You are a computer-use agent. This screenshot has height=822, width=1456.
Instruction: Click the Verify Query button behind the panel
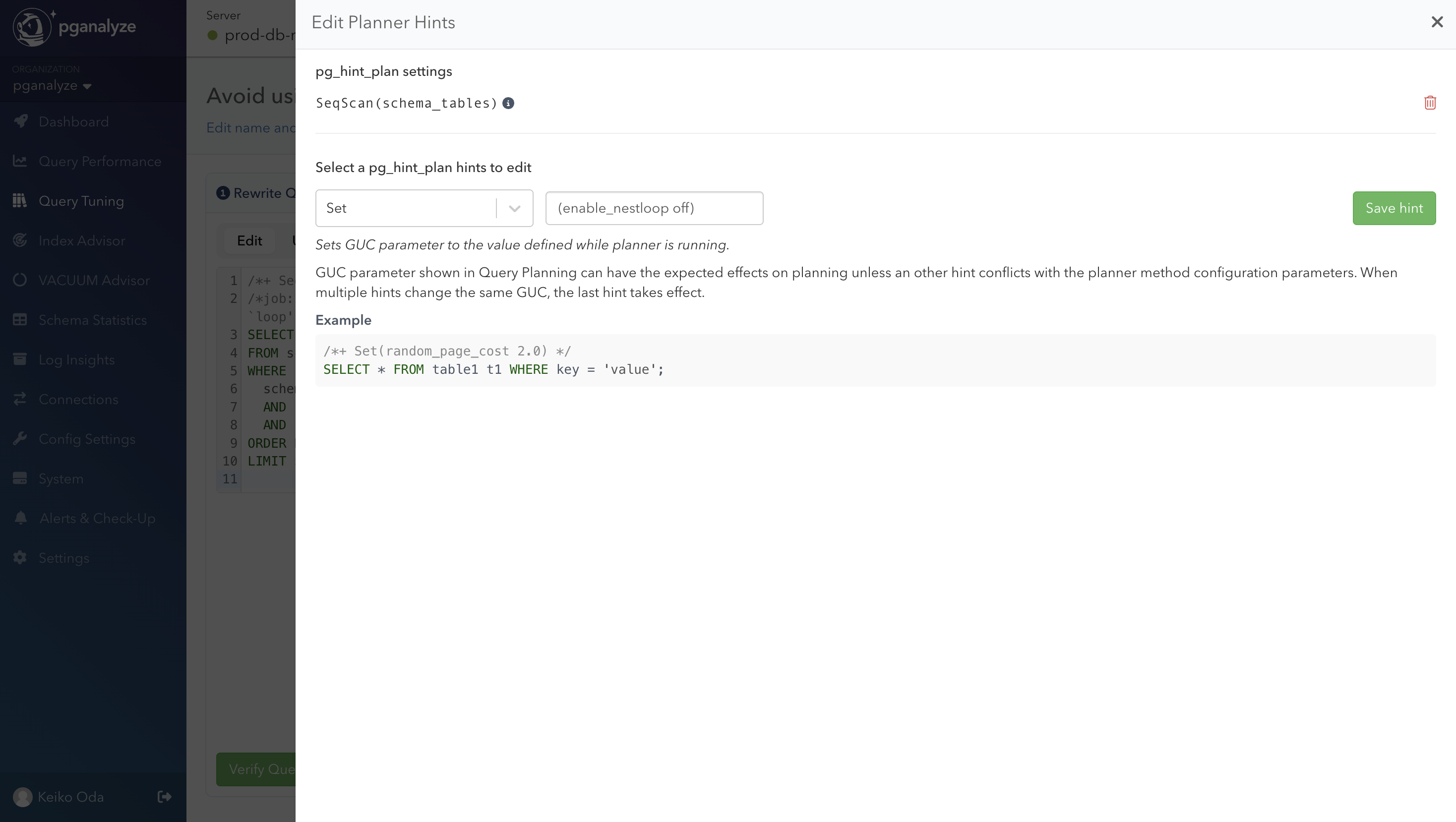pos(256,769)
